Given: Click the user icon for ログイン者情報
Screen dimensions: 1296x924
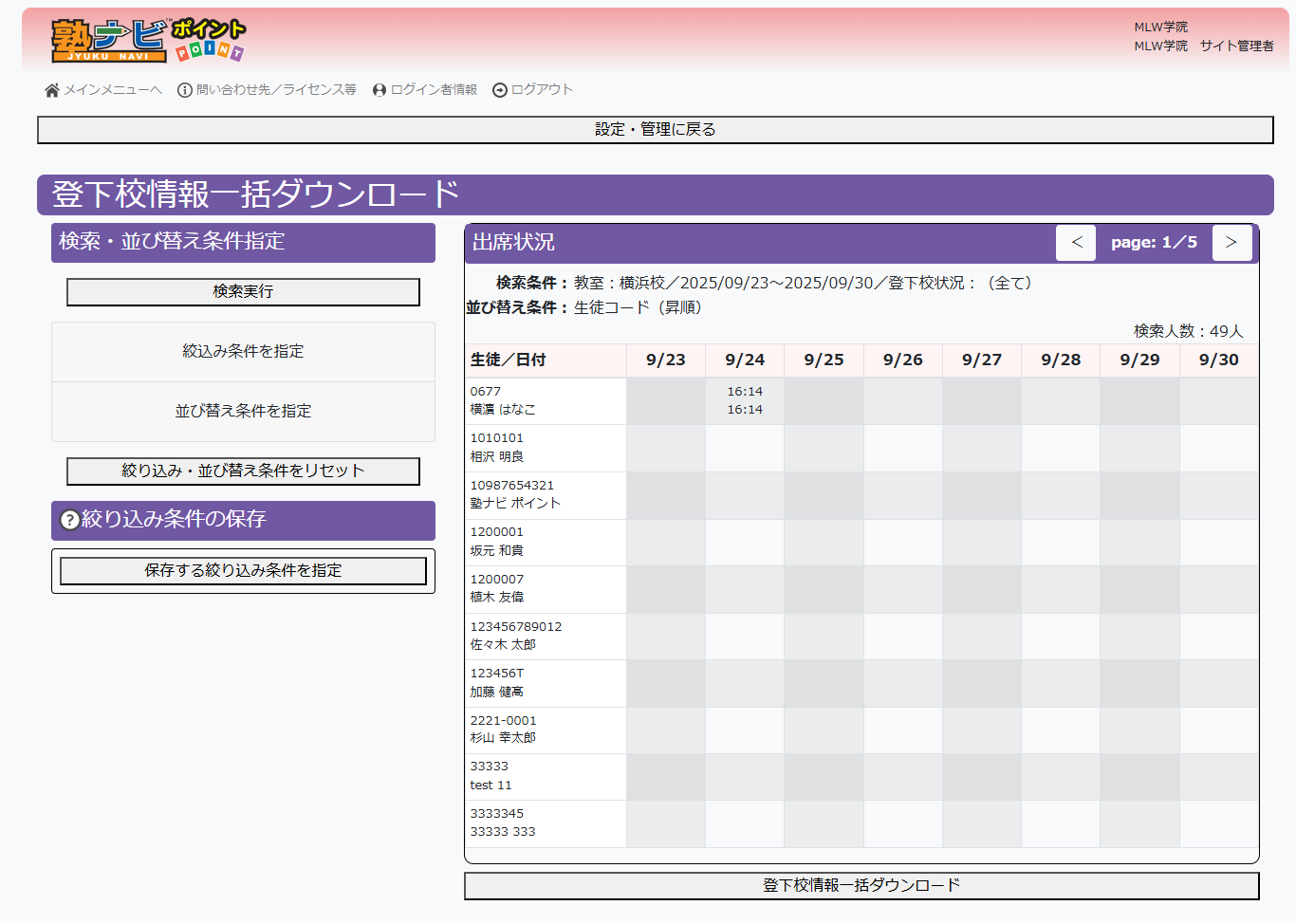Looking at the screenshot, I should pyautogui.click(x=380, y=90).
